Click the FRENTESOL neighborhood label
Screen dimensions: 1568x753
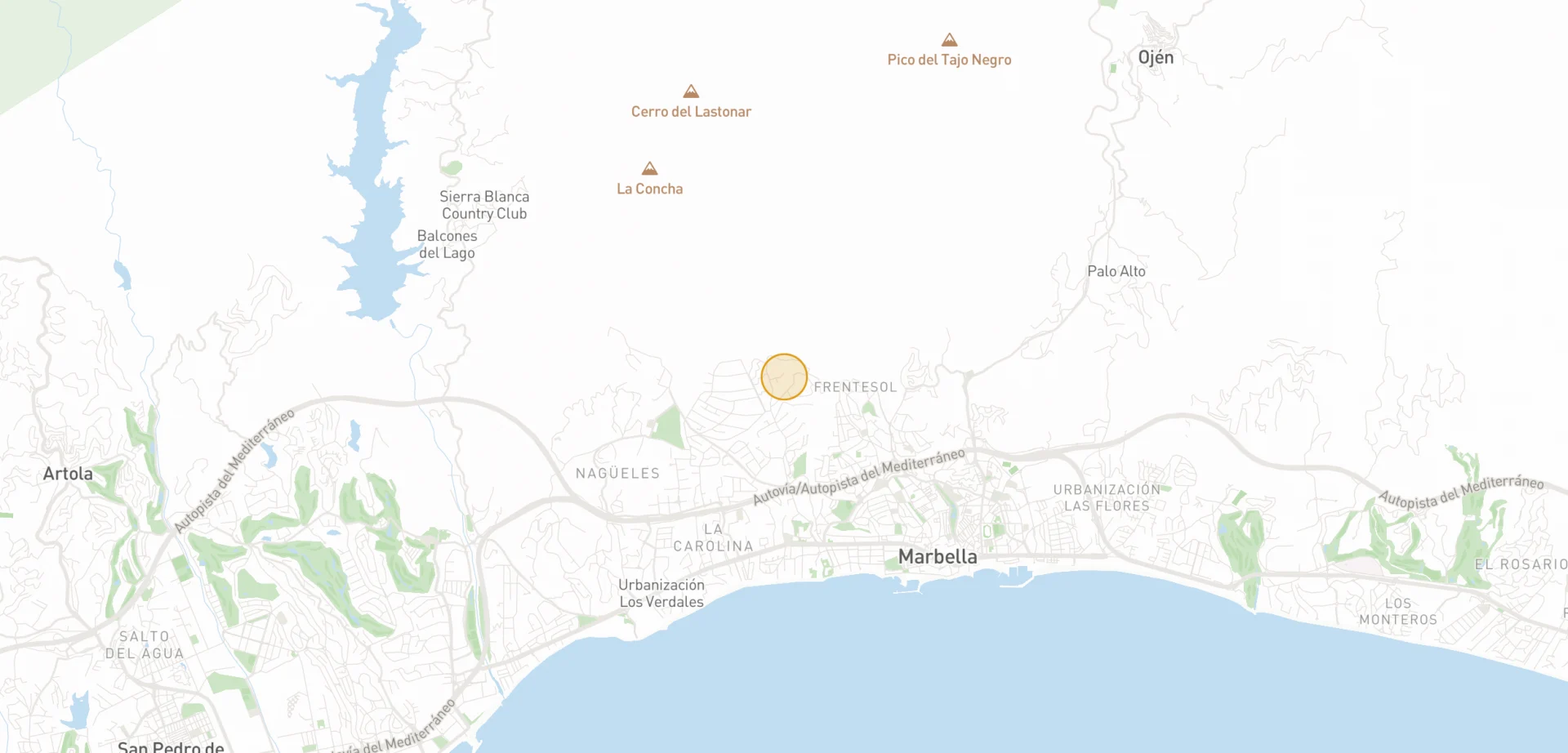click(x=855, y=387)
